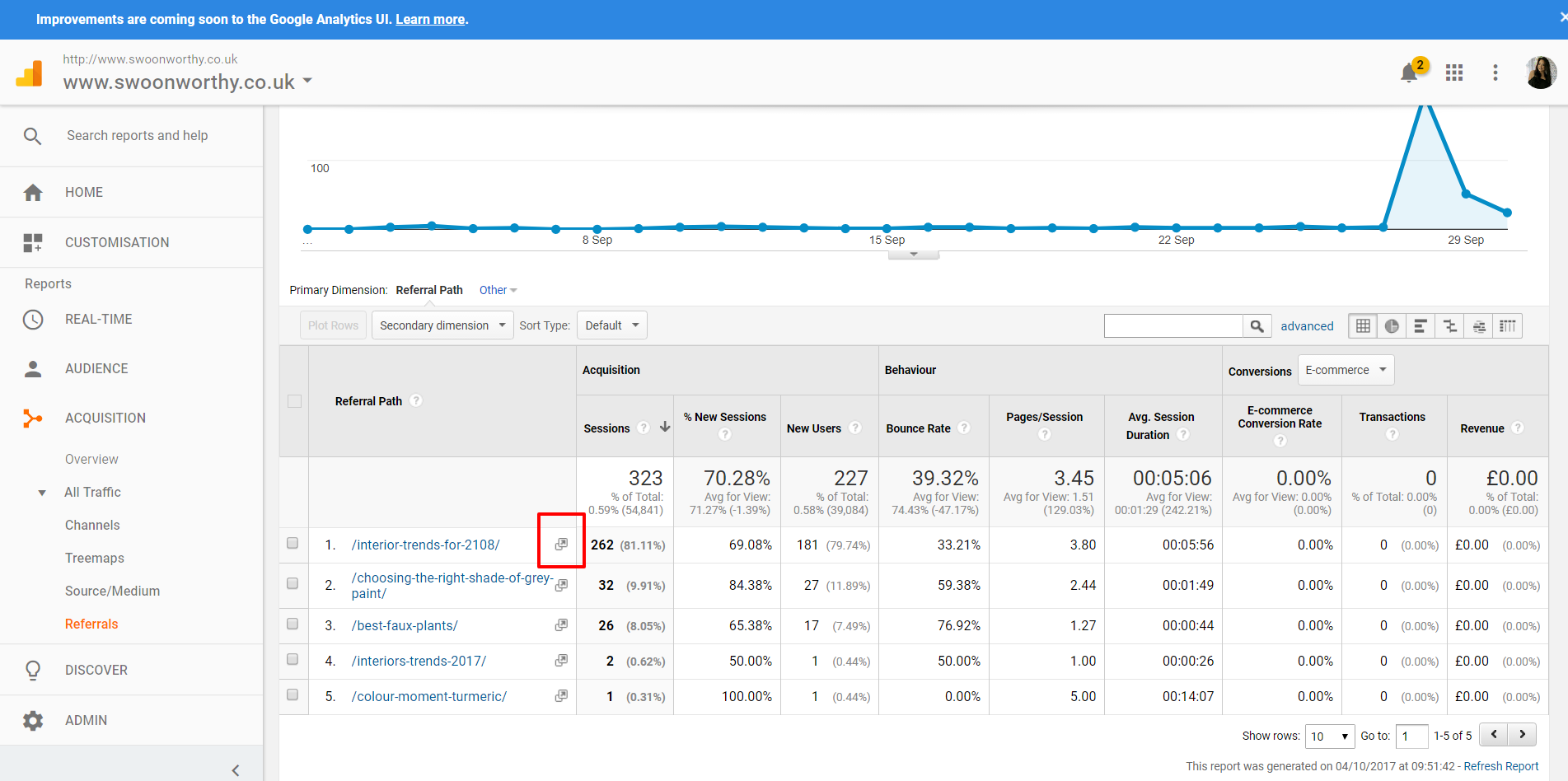Select the pivot table view icon
1568x781 pixels.
[1507, 326]
